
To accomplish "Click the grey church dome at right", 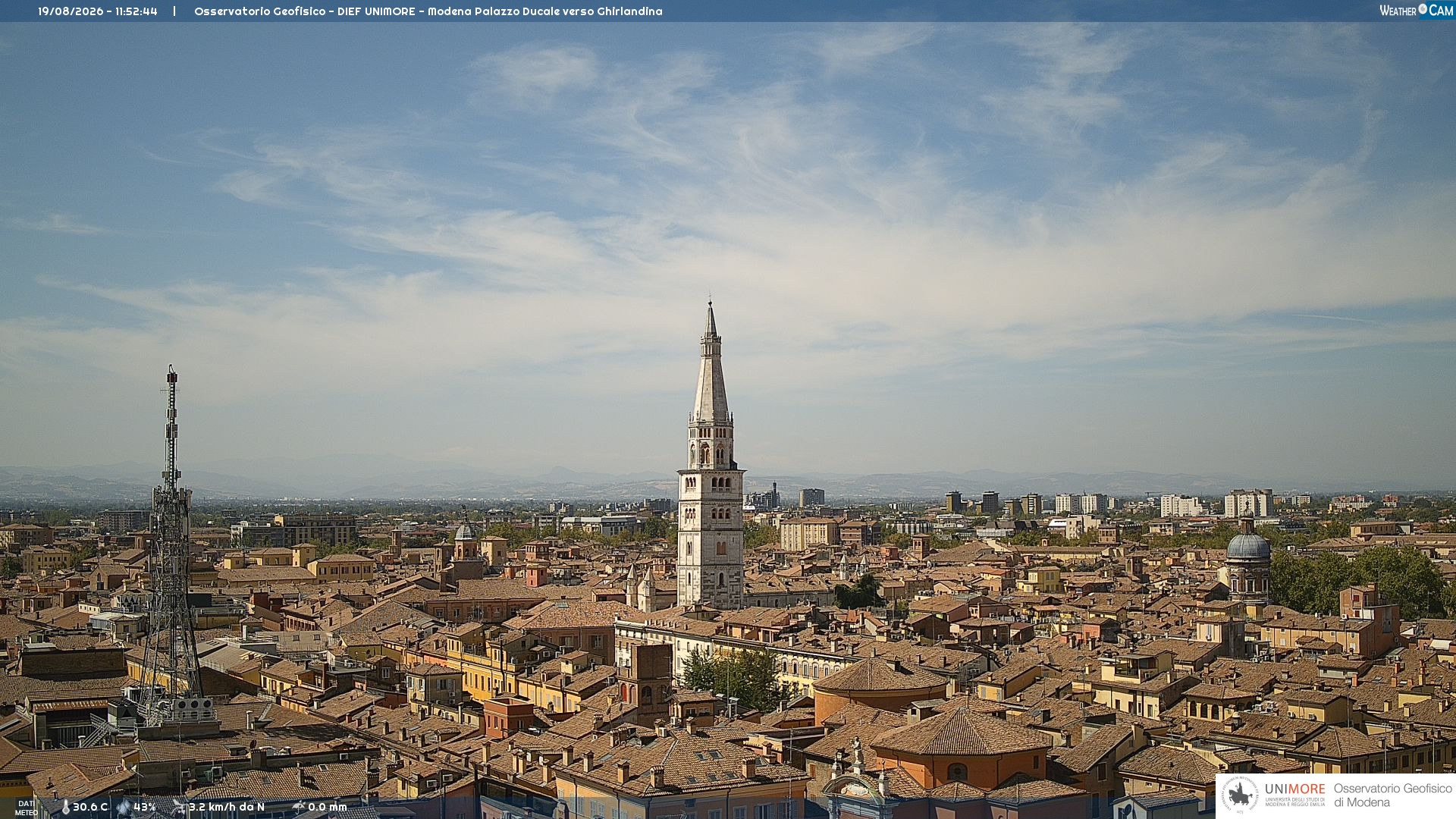I will [x=1247, y=544].
